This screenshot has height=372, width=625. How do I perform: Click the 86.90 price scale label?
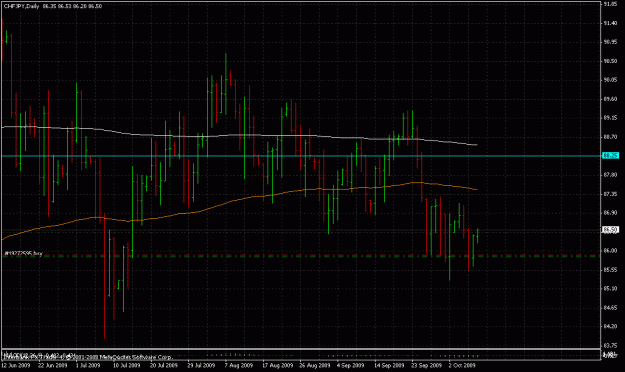coord(610,213)
